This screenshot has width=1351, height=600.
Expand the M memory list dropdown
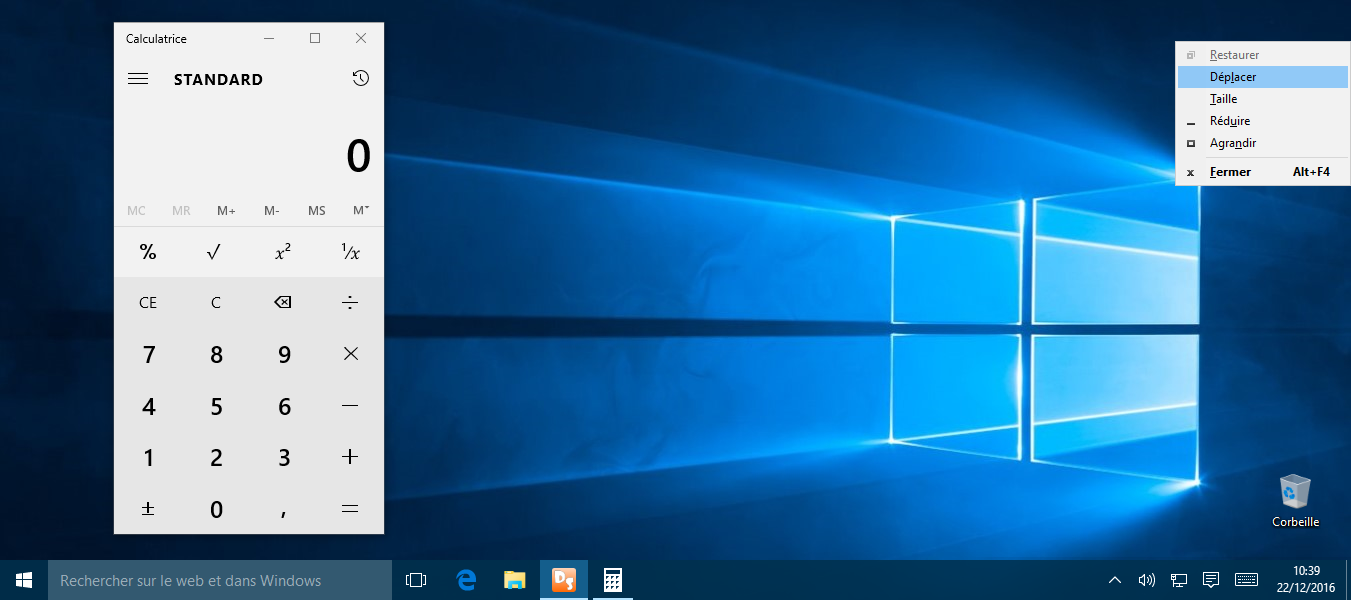(361, 211)
